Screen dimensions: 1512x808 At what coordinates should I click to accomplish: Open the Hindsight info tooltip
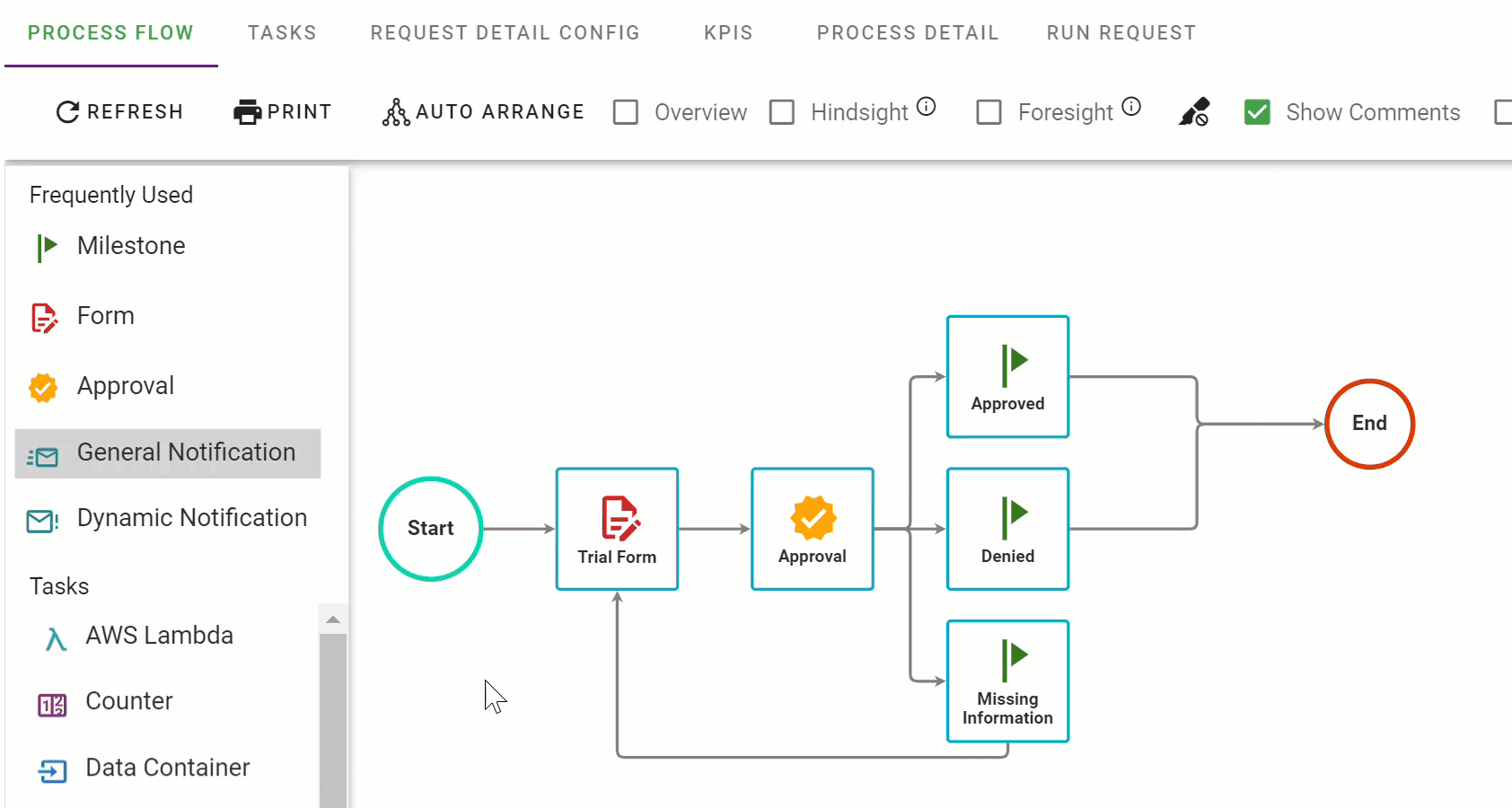point(927,105)
